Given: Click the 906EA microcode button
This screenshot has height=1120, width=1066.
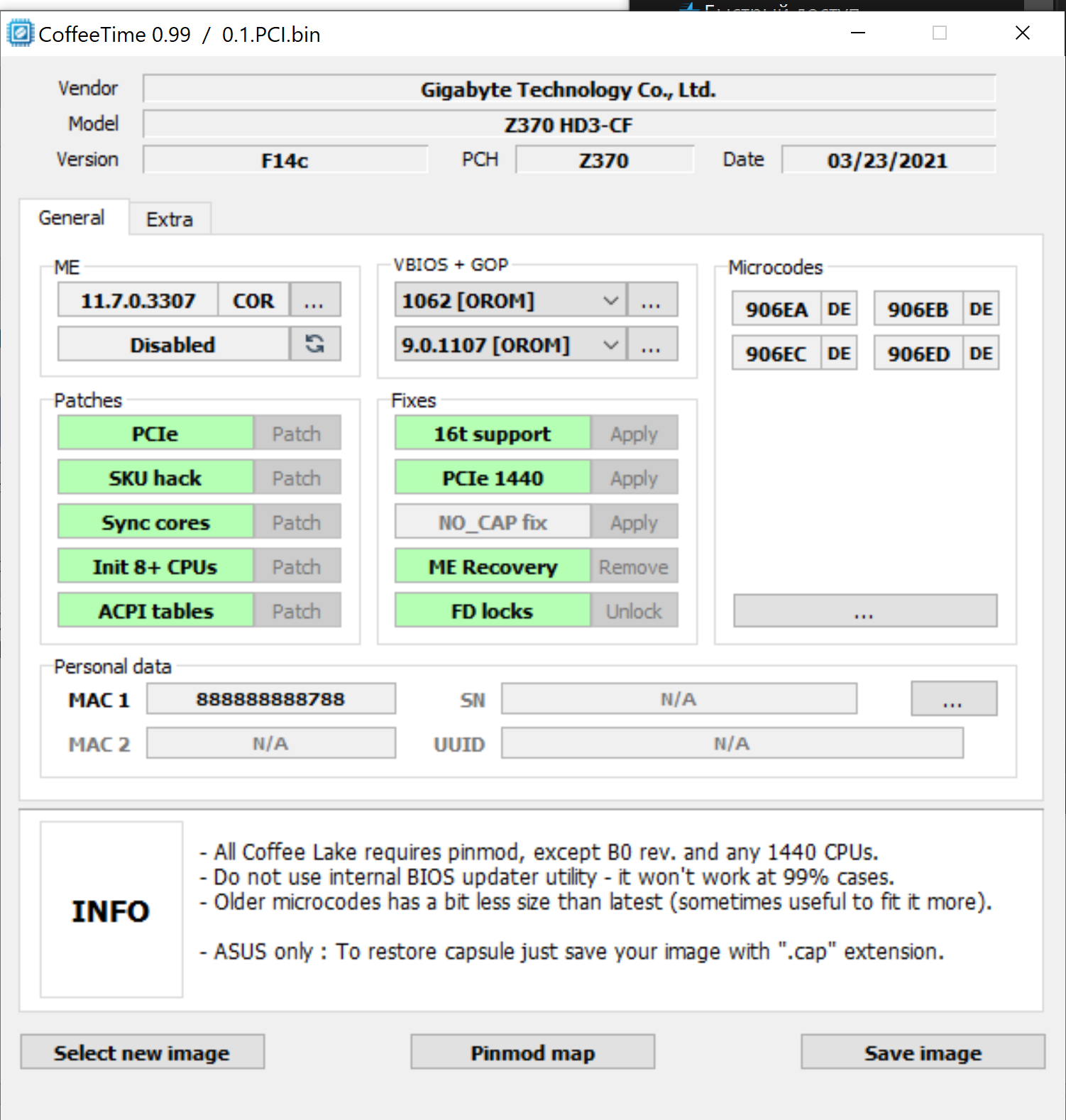Looking at the screenshot, I should click(776, 309).
